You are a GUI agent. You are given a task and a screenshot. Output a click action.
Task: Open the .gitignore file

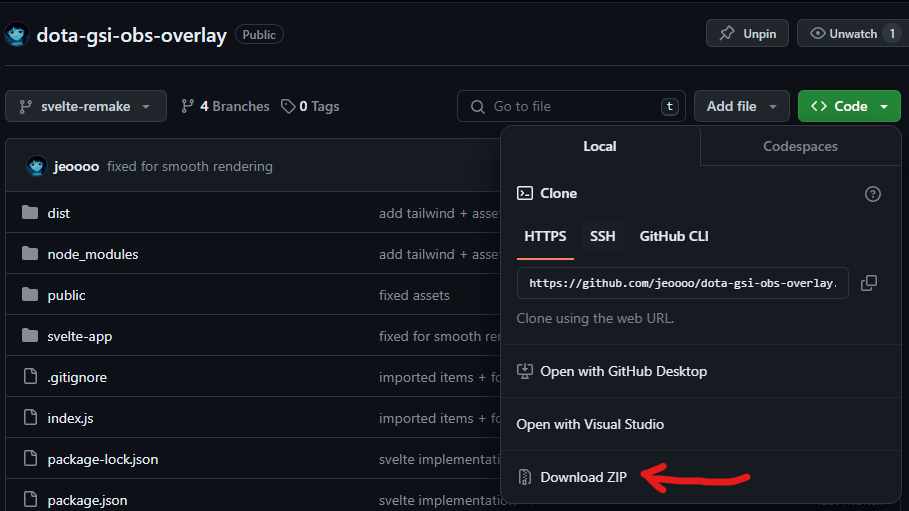77,378
